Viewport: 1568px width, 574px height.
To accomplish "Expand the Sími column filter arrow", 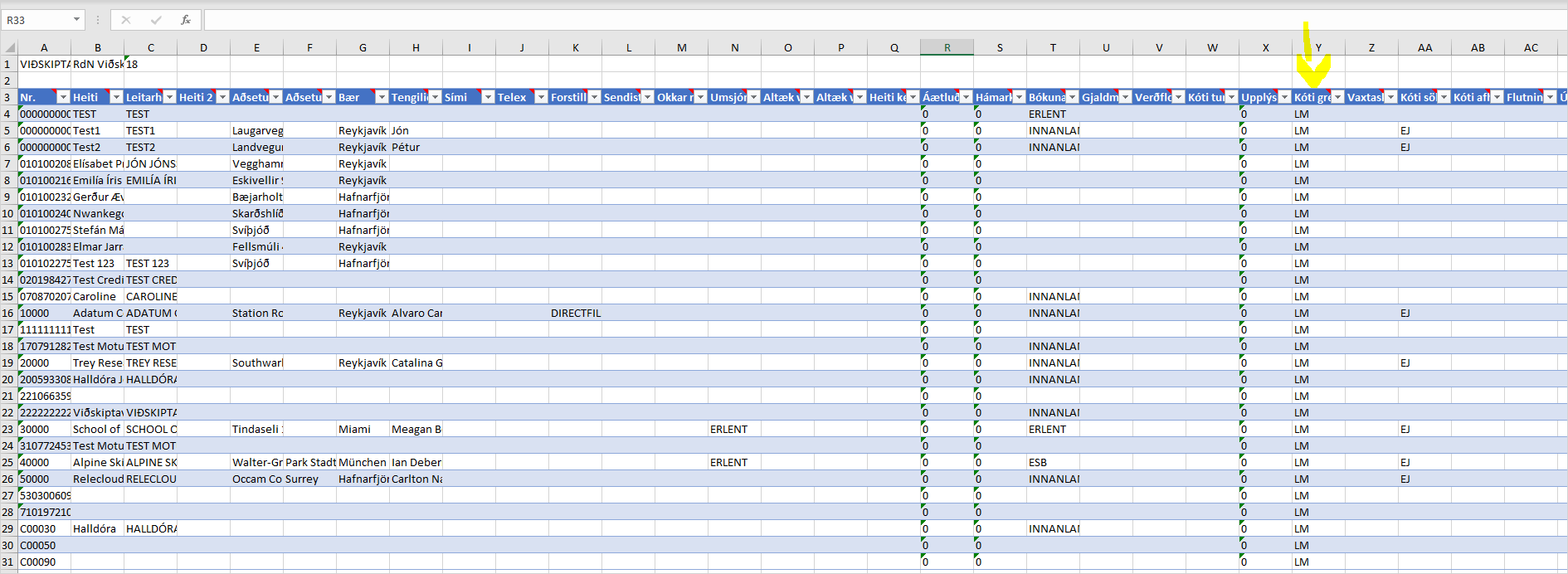I will coord(488,98).
